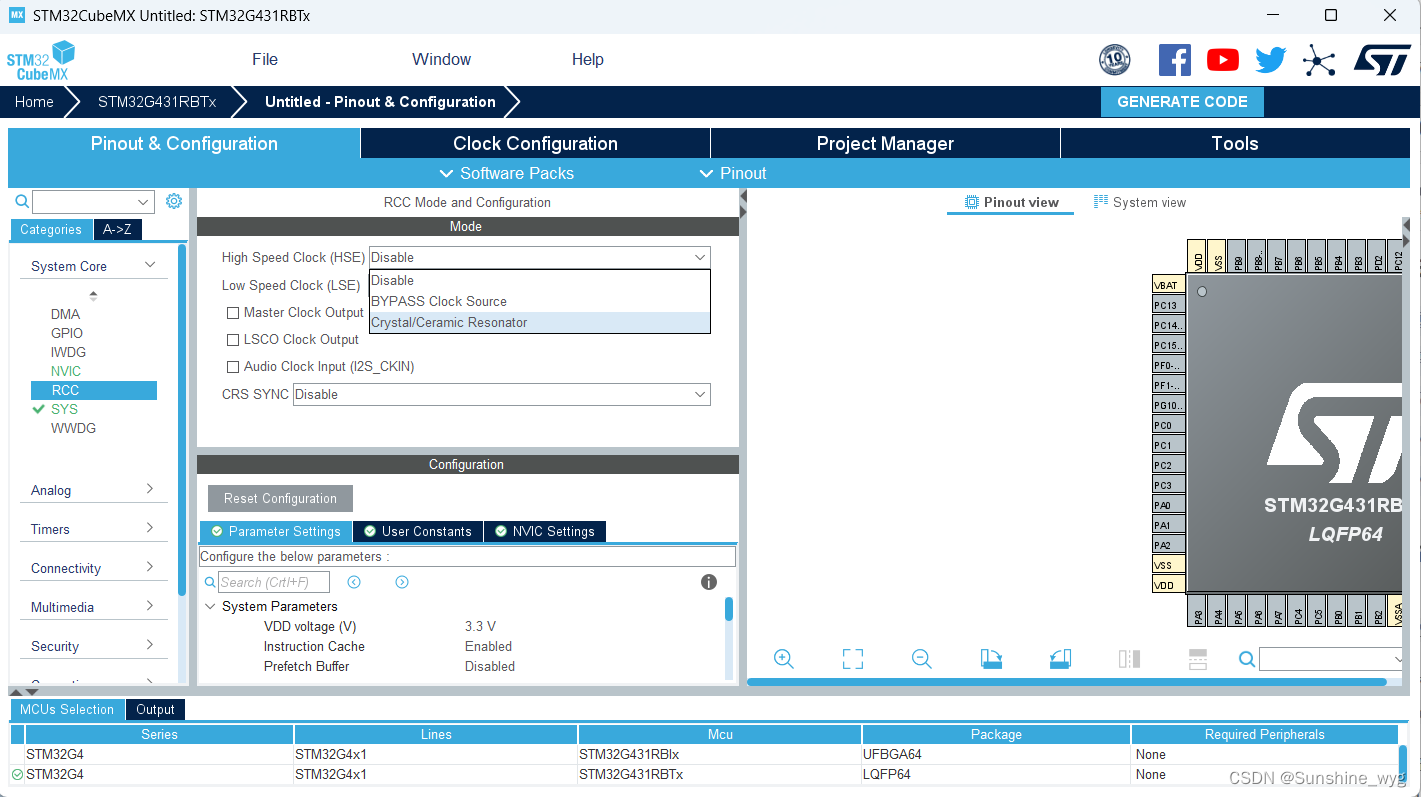The image size is (1421, 797).
Task: Switch to the A->Z tab
Action: point(117,230)
